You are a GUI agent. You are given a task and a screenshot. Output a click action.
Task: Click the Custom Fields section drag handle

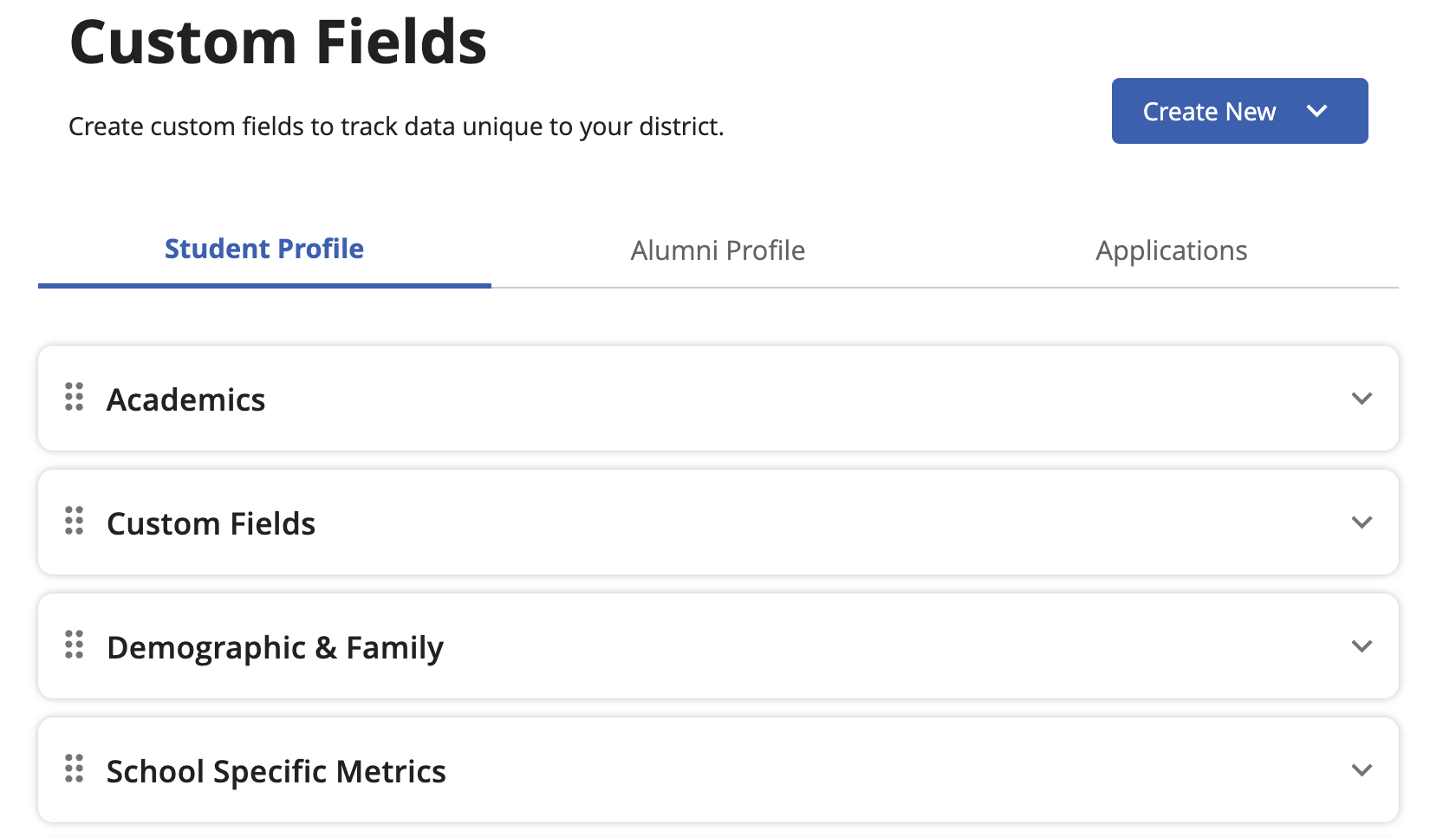pyautogui.click(x=75, y=521)
